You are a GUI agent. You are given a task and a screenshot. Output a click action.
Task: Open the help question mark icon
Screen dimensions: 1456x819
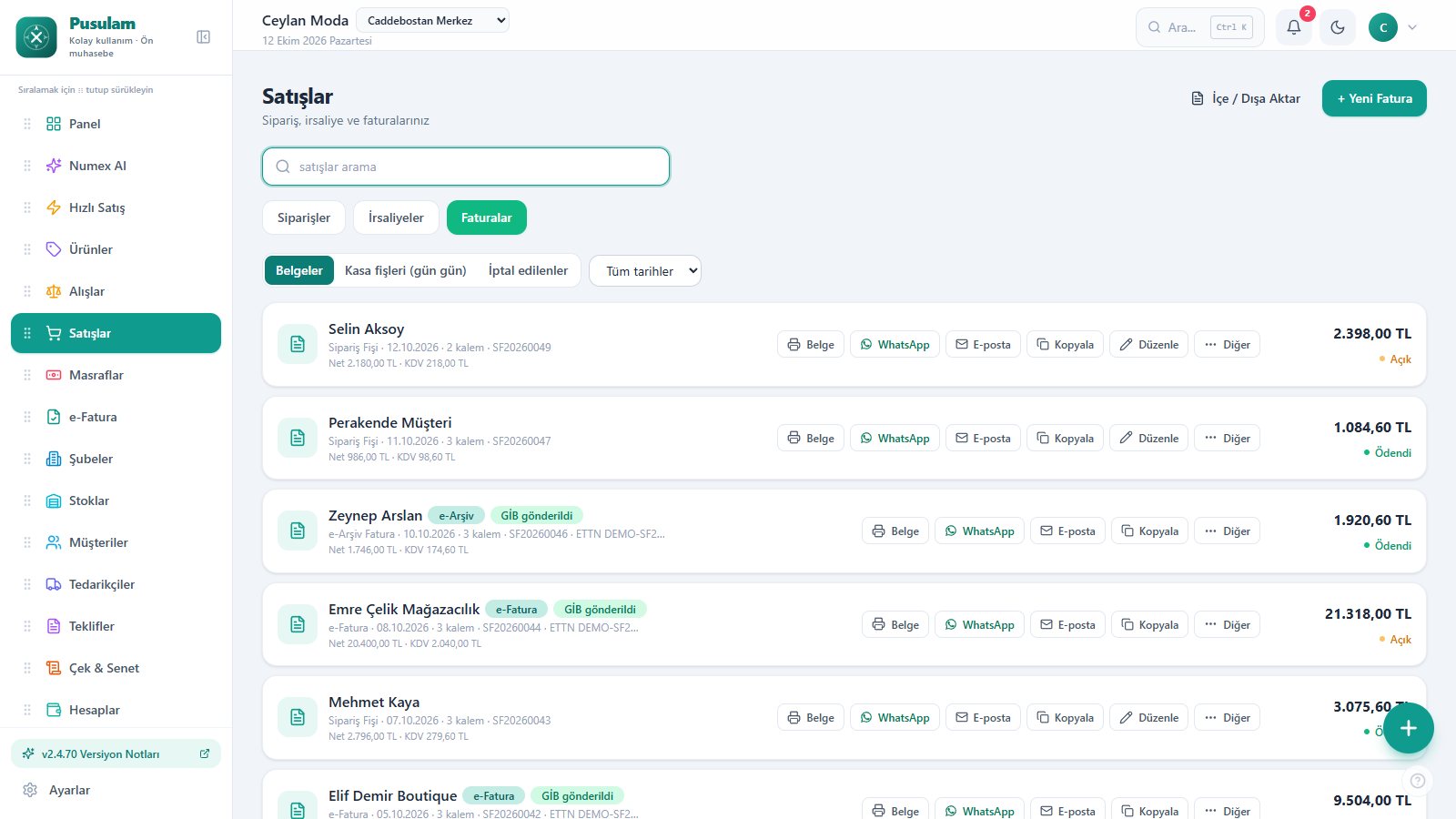click(1417, 781)
